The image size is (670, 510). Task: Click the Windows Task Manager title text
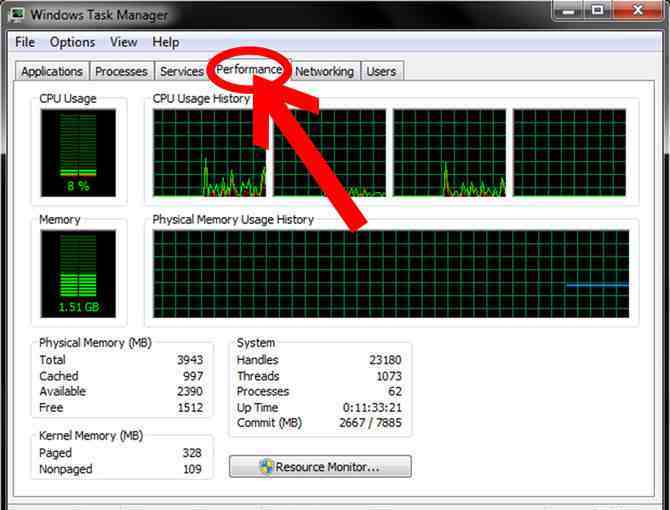99,15
